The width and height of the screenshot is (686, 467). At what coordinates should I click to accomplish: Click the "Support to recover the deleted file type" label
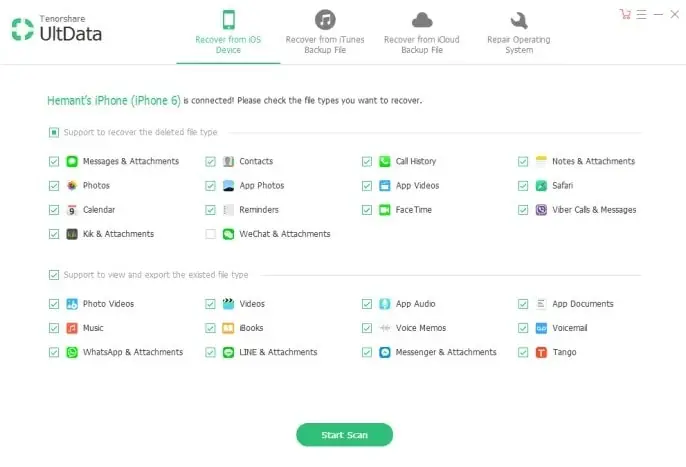tap(140, 132)
